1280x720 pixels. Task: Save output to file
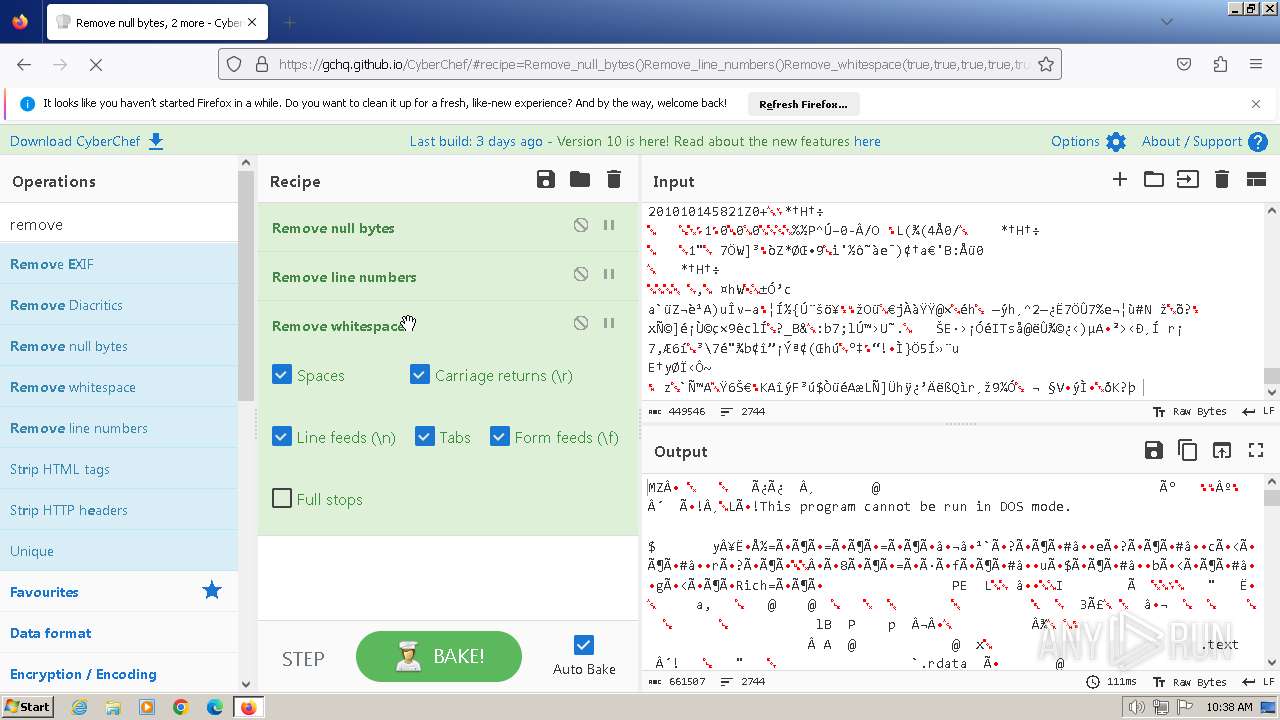tap(1153, 450)
